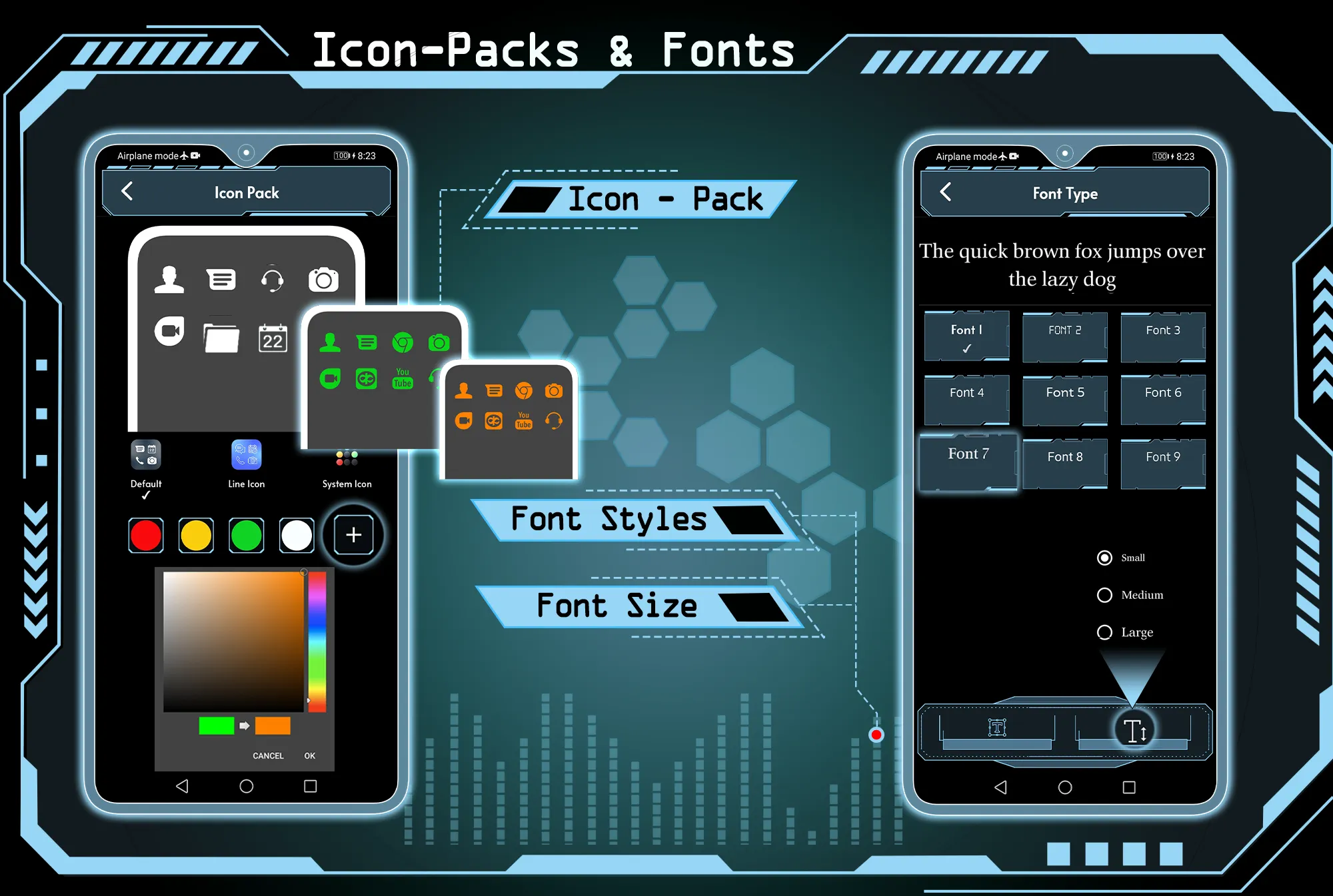Select the green icon color theme

point(246,535)
